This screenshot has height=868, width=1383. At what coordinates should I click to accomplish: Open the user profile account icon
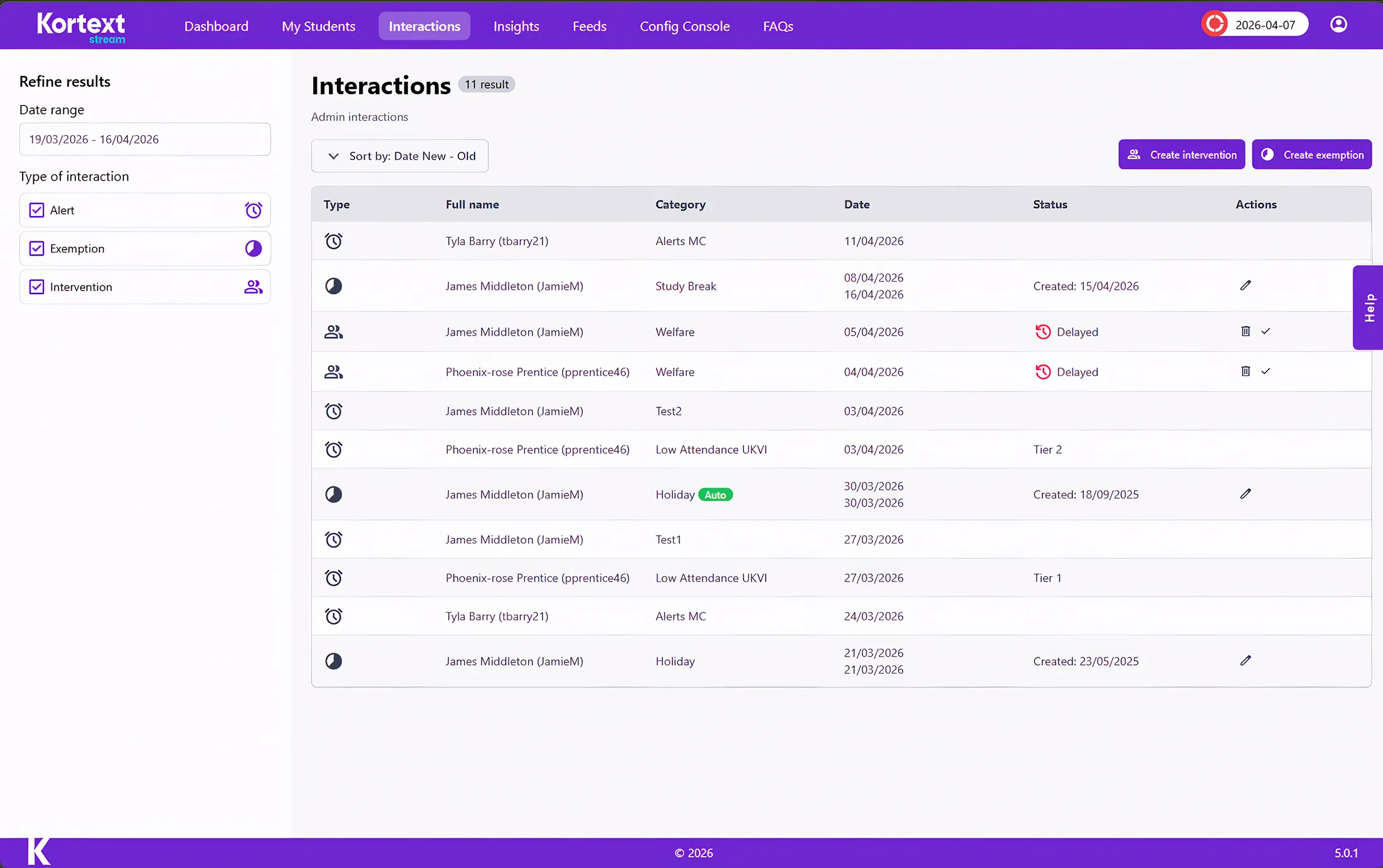1338,25
